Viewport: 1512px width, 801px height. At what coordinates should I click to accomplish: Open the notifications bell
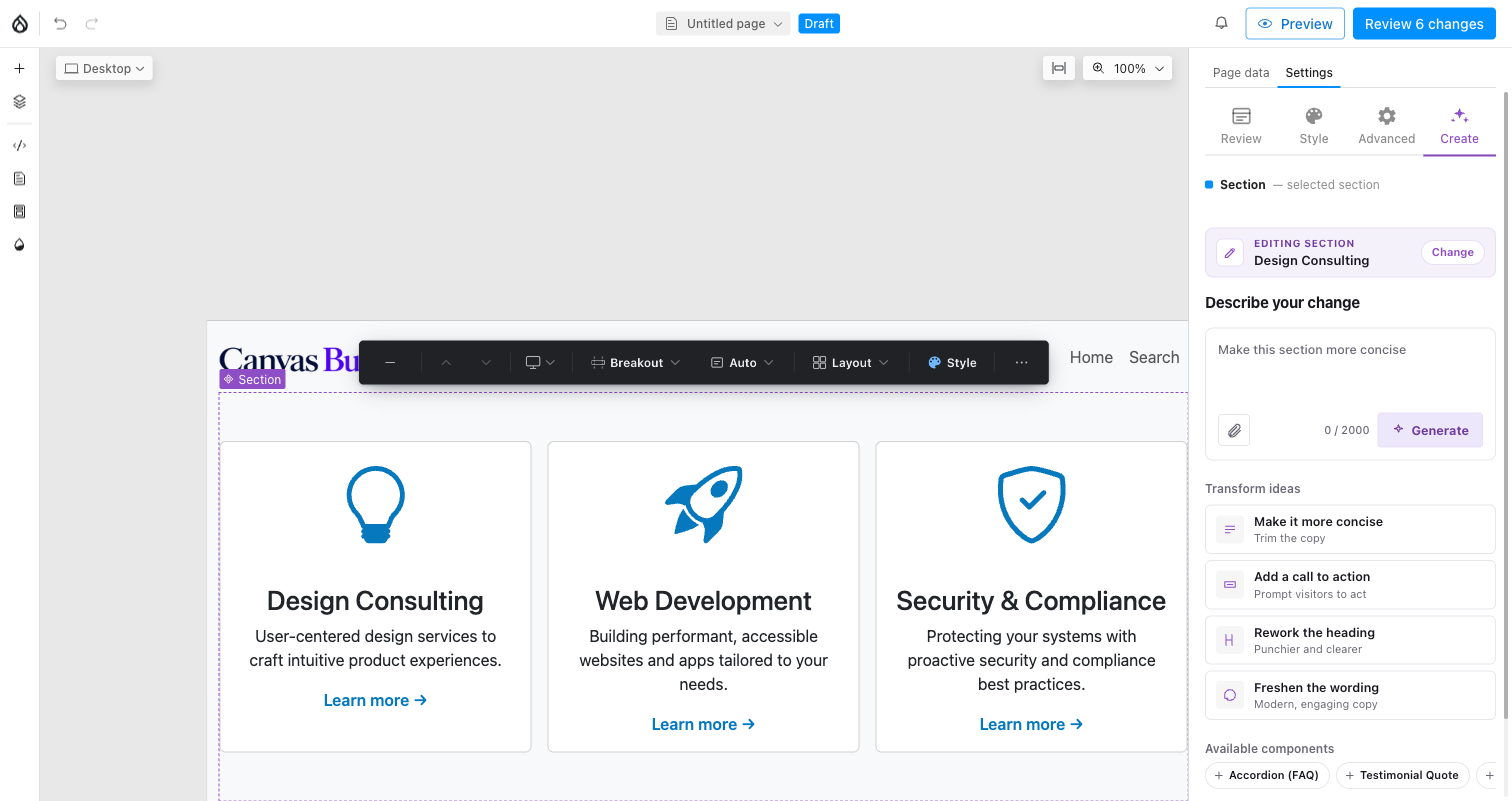click(x=1221, y=23)
